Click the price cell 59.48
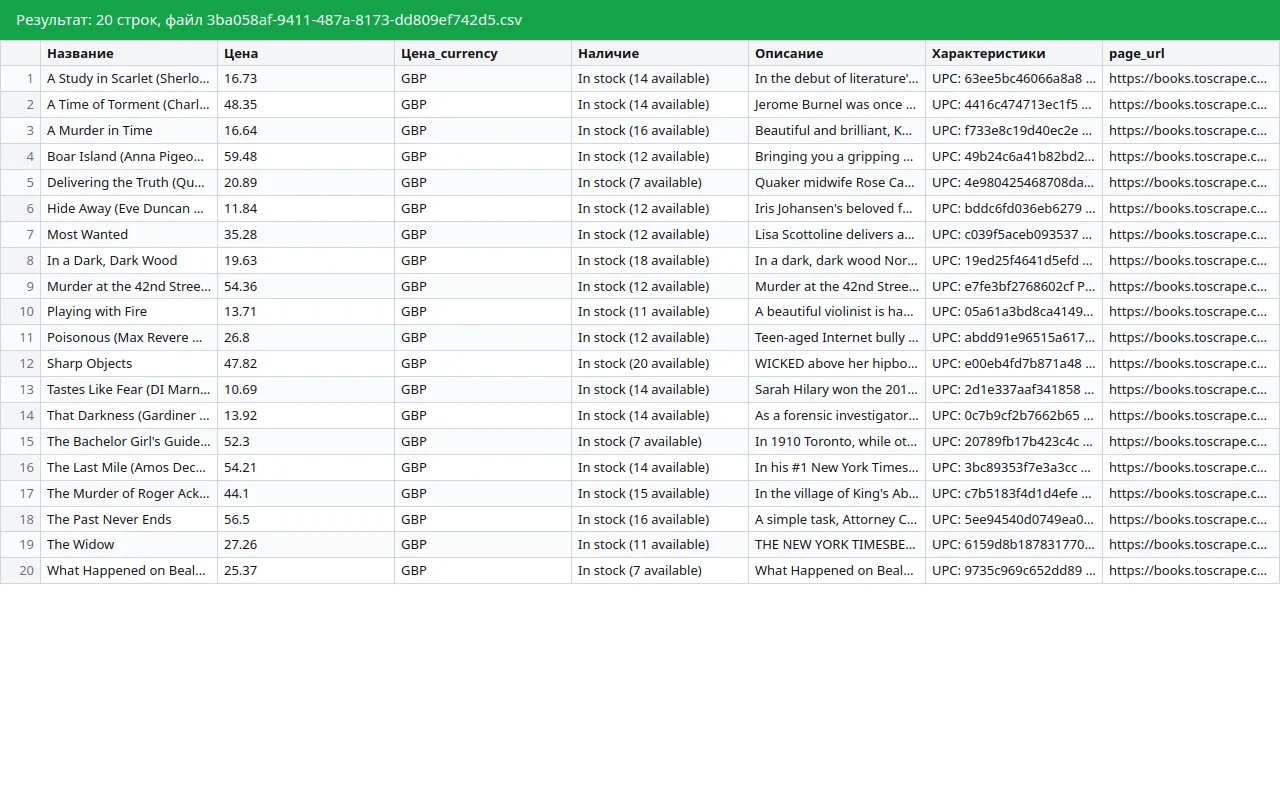Image resolution: width=1280 pixels, height=800 pixels. (x=306, y=156)
